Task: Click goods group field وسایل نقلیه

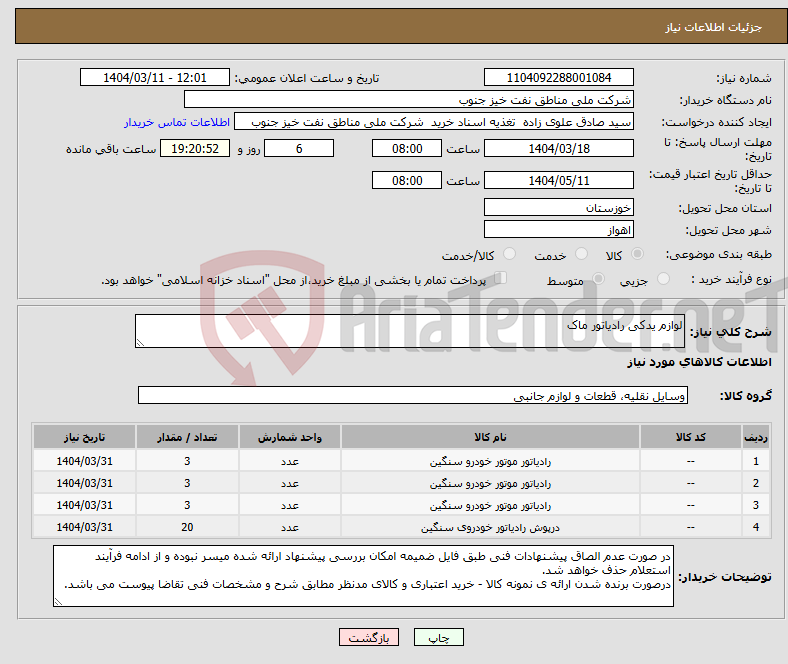Action: pyautogui.click(x=413, y=395)
